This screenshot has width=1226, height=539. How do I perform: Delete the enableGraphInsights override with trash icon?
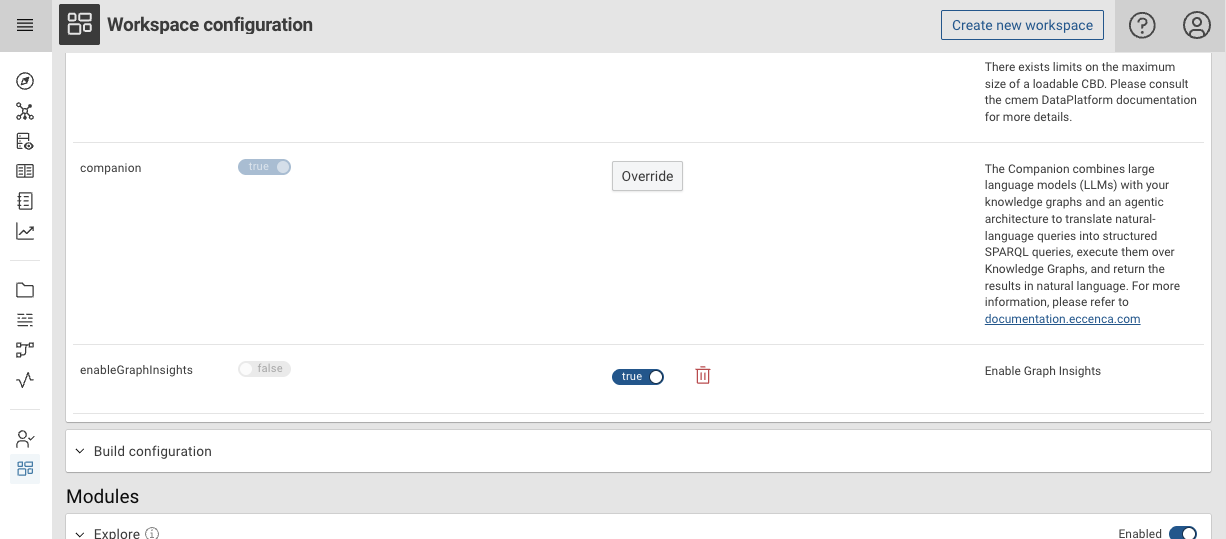click(703, 376)
